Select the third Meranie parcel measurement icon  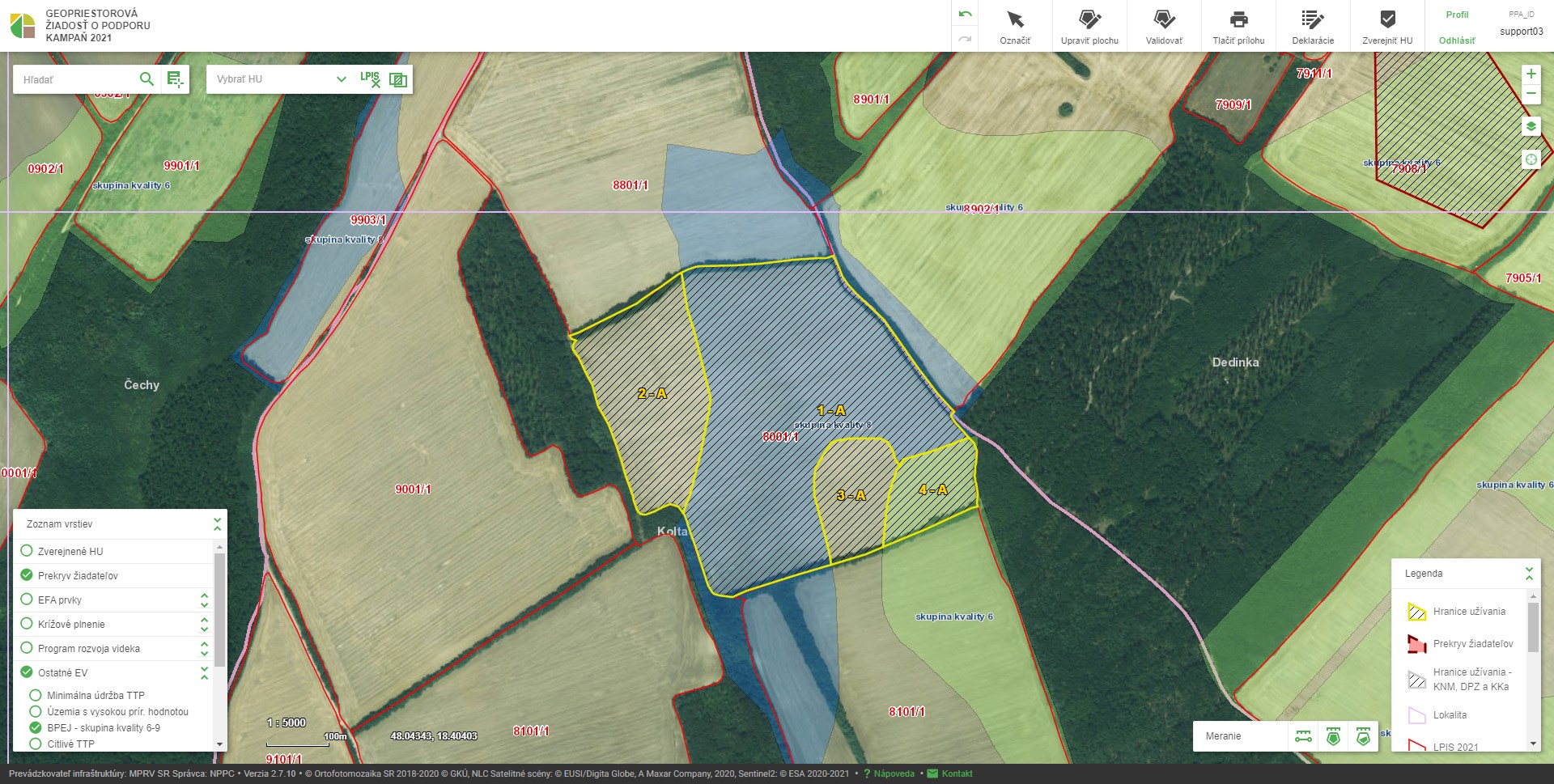[1363, 736]
